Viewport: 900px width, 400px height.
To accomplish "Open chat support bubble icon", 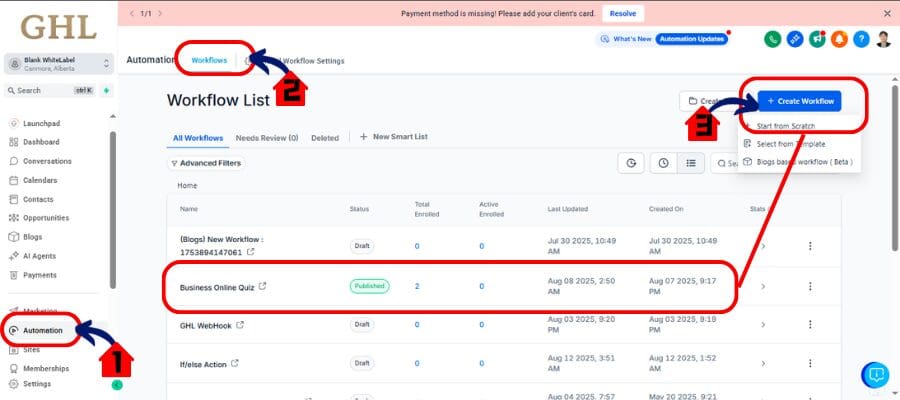I will (x=875, y=375).
